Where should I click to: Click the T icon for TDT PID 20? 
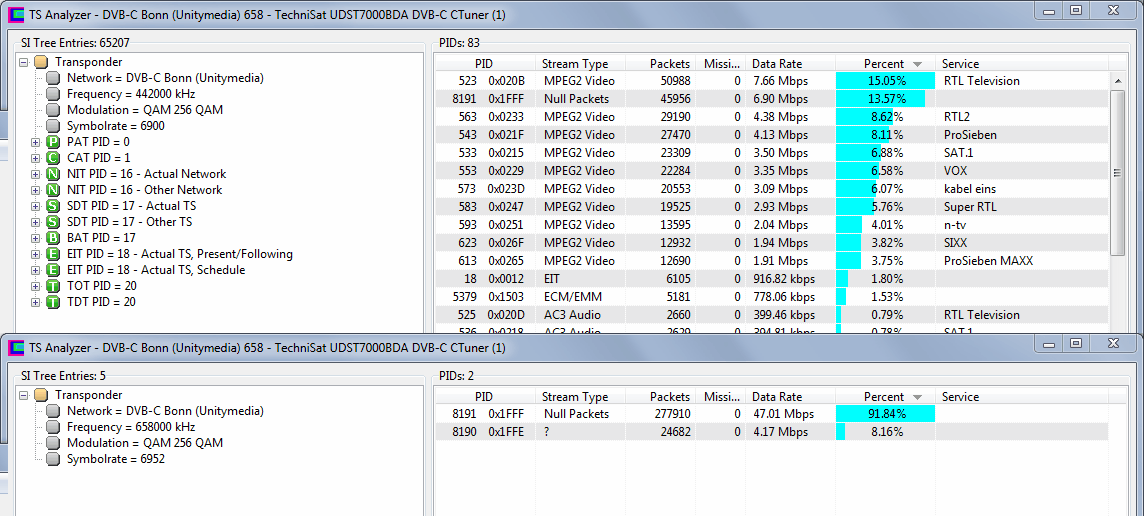click(53, 302)
